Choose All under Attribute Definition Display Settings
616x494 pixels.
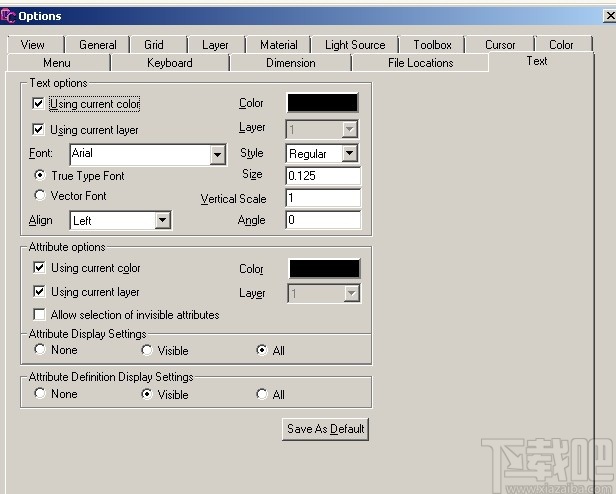262,394
